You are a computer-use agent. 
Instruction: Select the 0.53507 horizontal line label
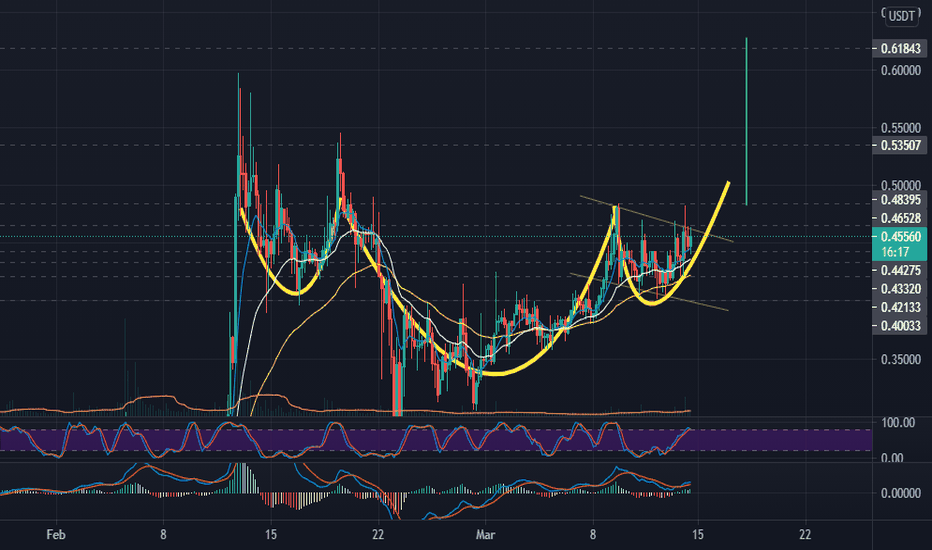point(899,145)
